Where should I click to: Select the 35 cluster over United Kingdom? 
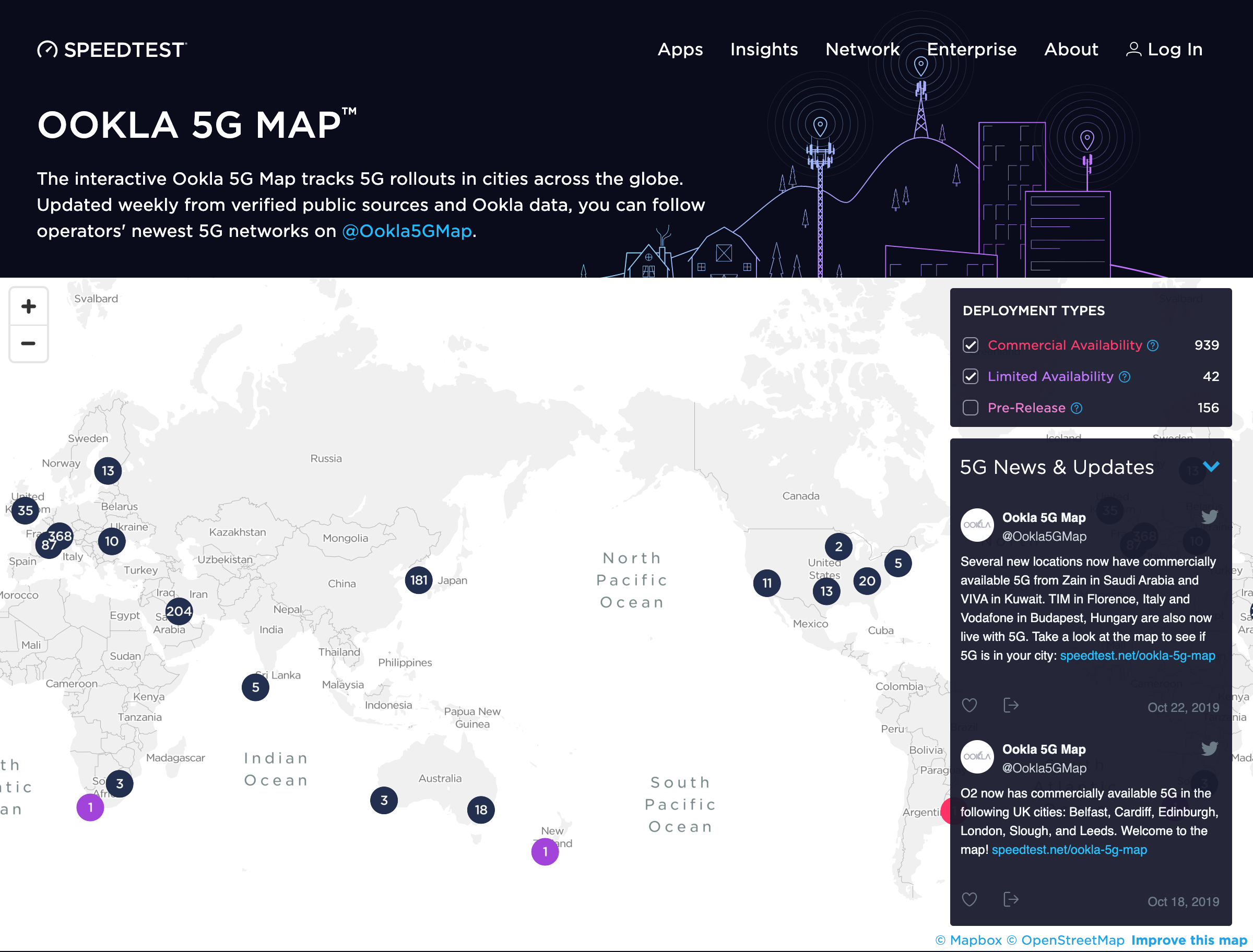click(x=26, y=510)
